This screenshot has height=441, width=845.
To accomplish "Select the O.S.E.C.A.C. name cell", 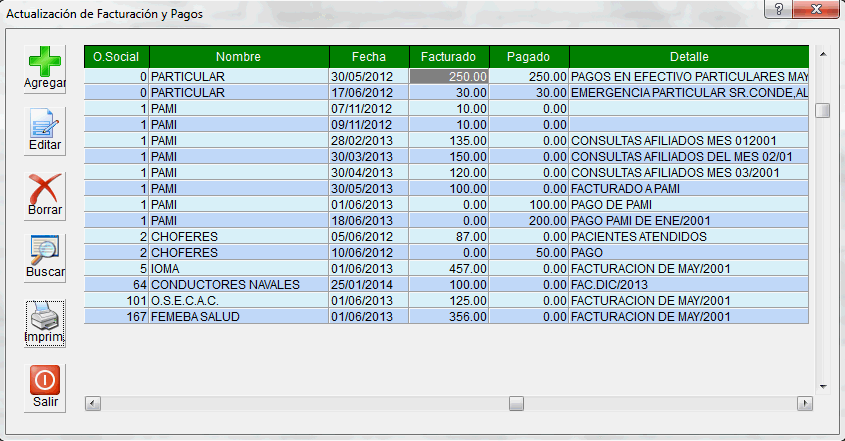I will point(239,301).
